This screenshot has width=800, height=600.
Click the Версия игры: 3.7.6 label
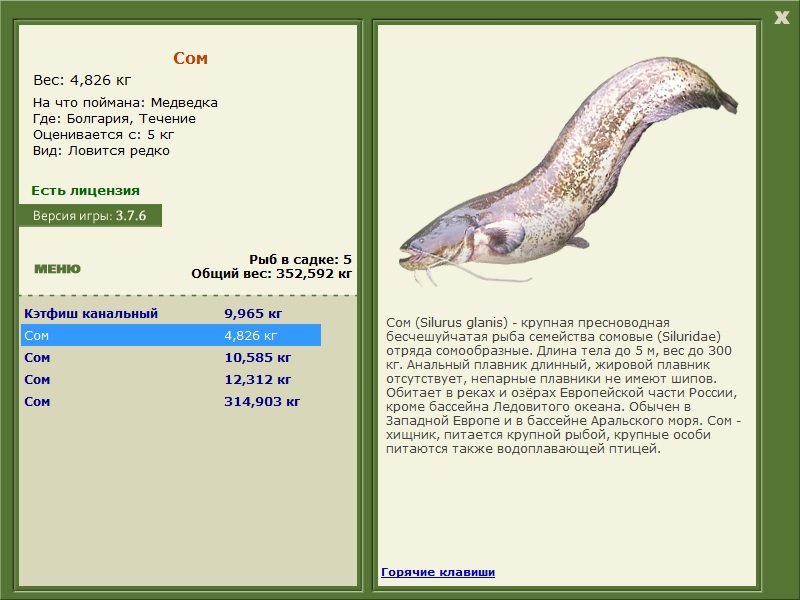(x=90, y=215)
